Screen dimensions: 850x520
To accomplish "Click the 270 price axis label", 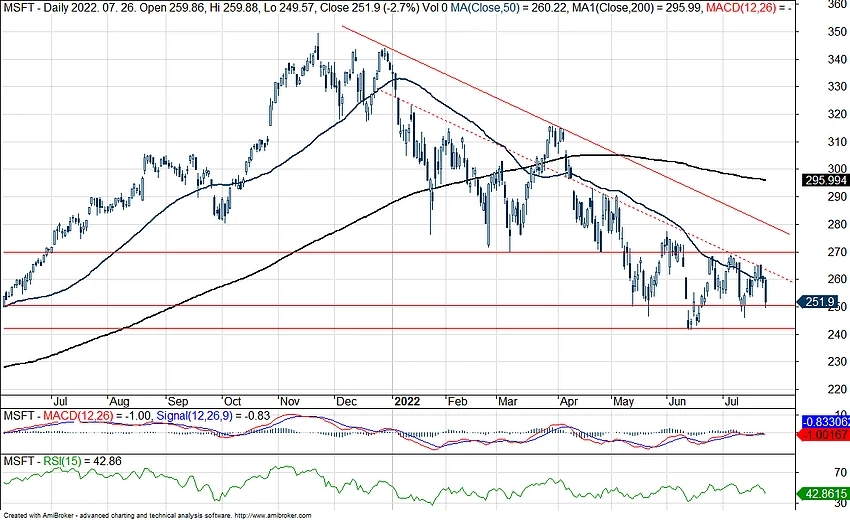I will point(837,252).
